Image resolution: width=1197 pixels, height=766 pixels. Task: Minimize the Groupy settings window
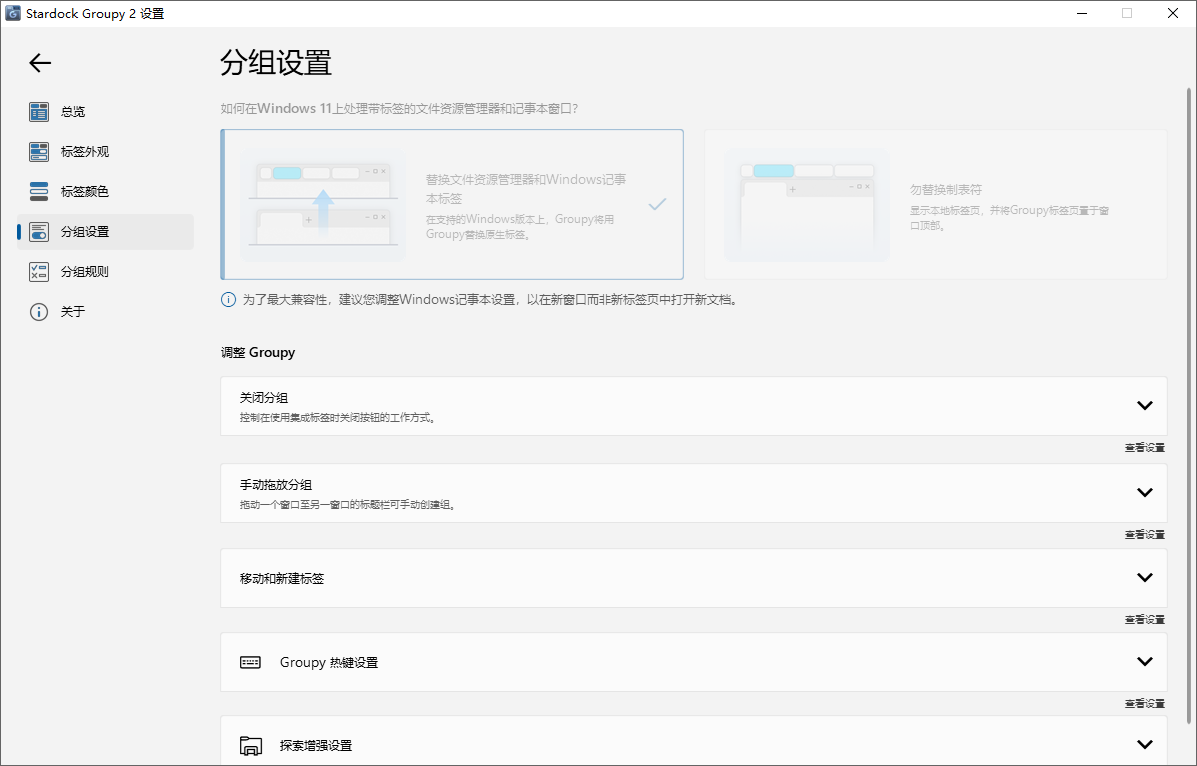(1082, 13)
